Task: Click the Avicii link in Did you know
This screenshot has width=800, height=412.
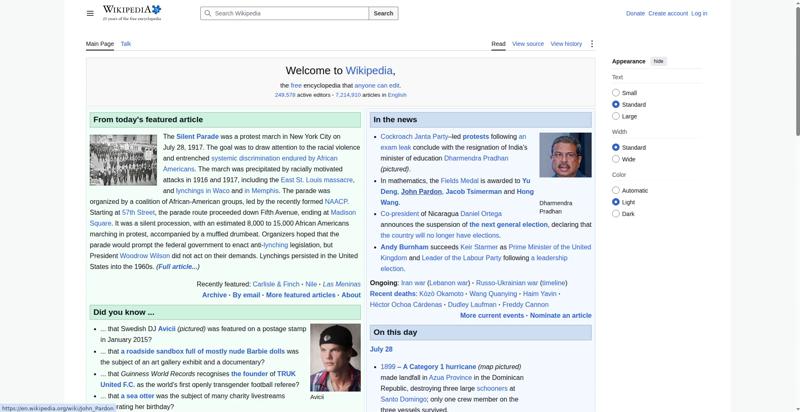Action: 167,329
